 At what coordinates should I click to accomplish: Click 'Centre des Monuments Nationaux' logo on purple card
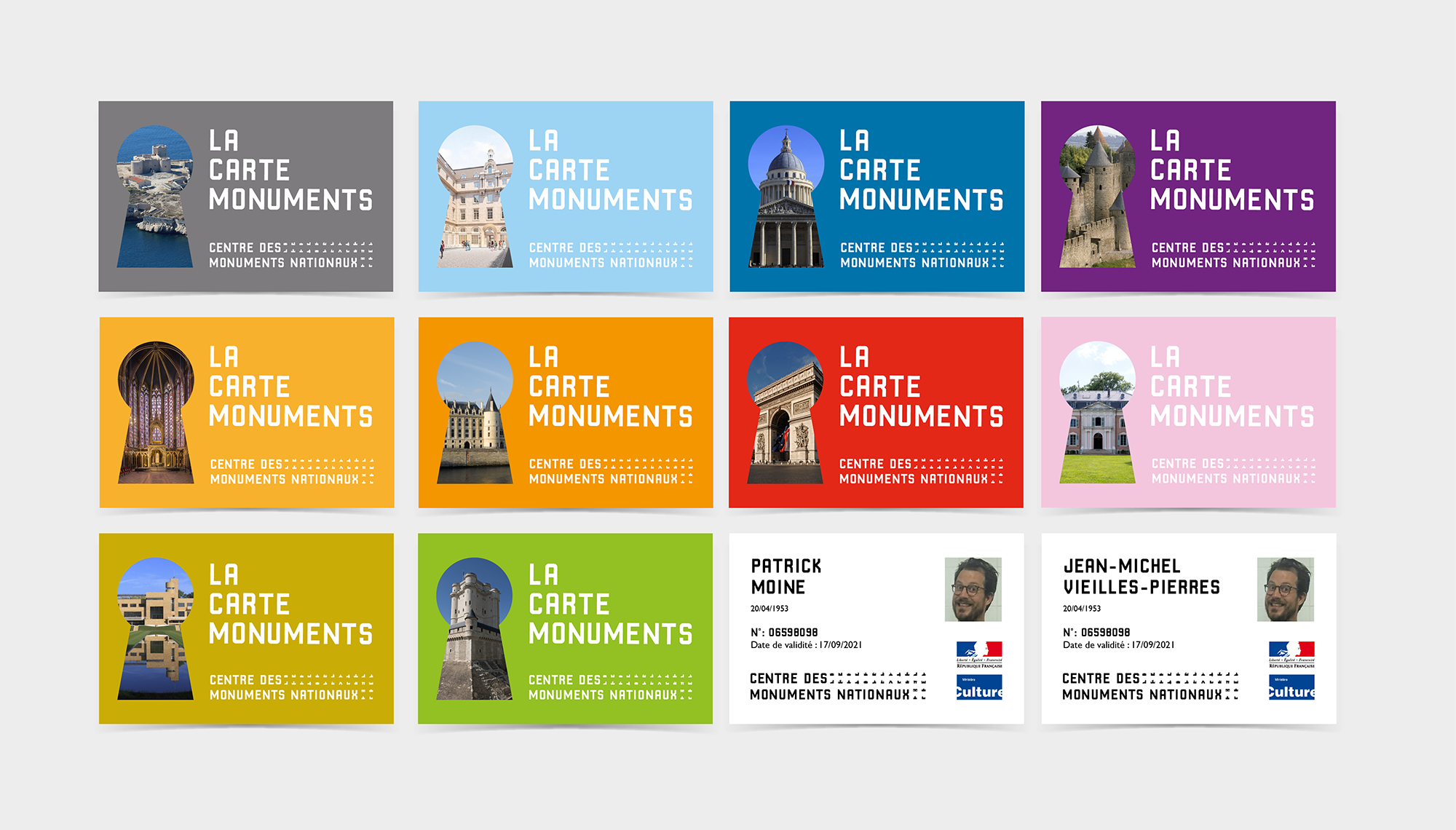[x=1233, y=256]
